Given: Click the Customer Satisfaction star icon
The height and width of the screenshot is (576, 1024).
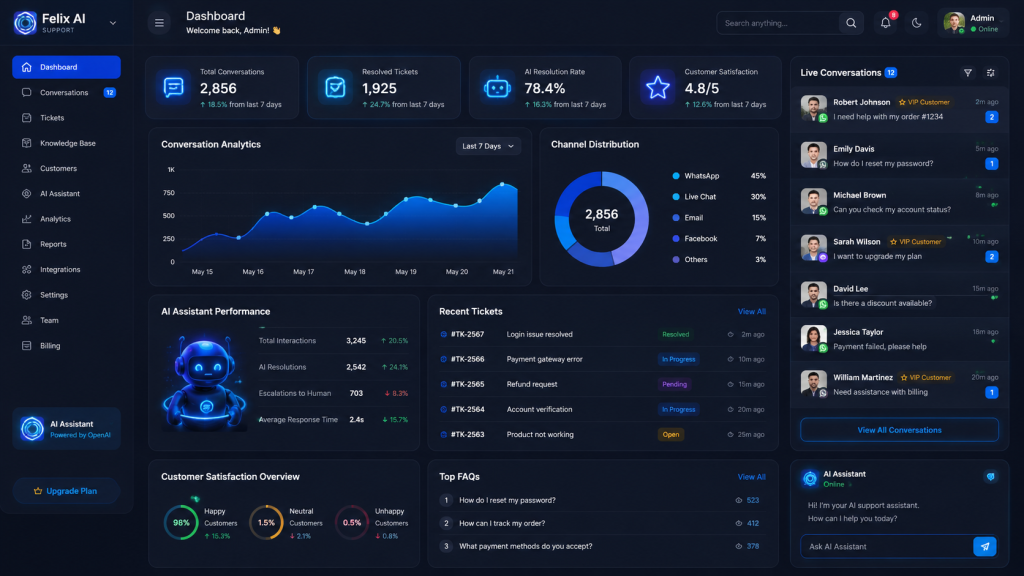Looking at the screenshot, I should (x=658, y=88).
